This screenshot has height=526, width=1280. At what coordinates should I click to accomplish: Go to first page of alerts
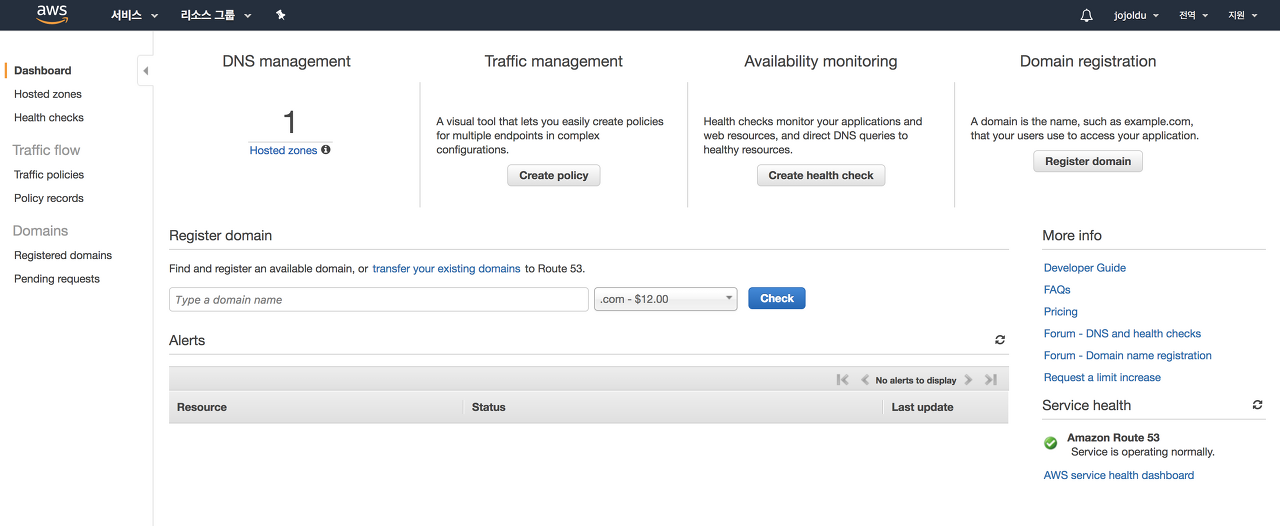coord(842,380)
